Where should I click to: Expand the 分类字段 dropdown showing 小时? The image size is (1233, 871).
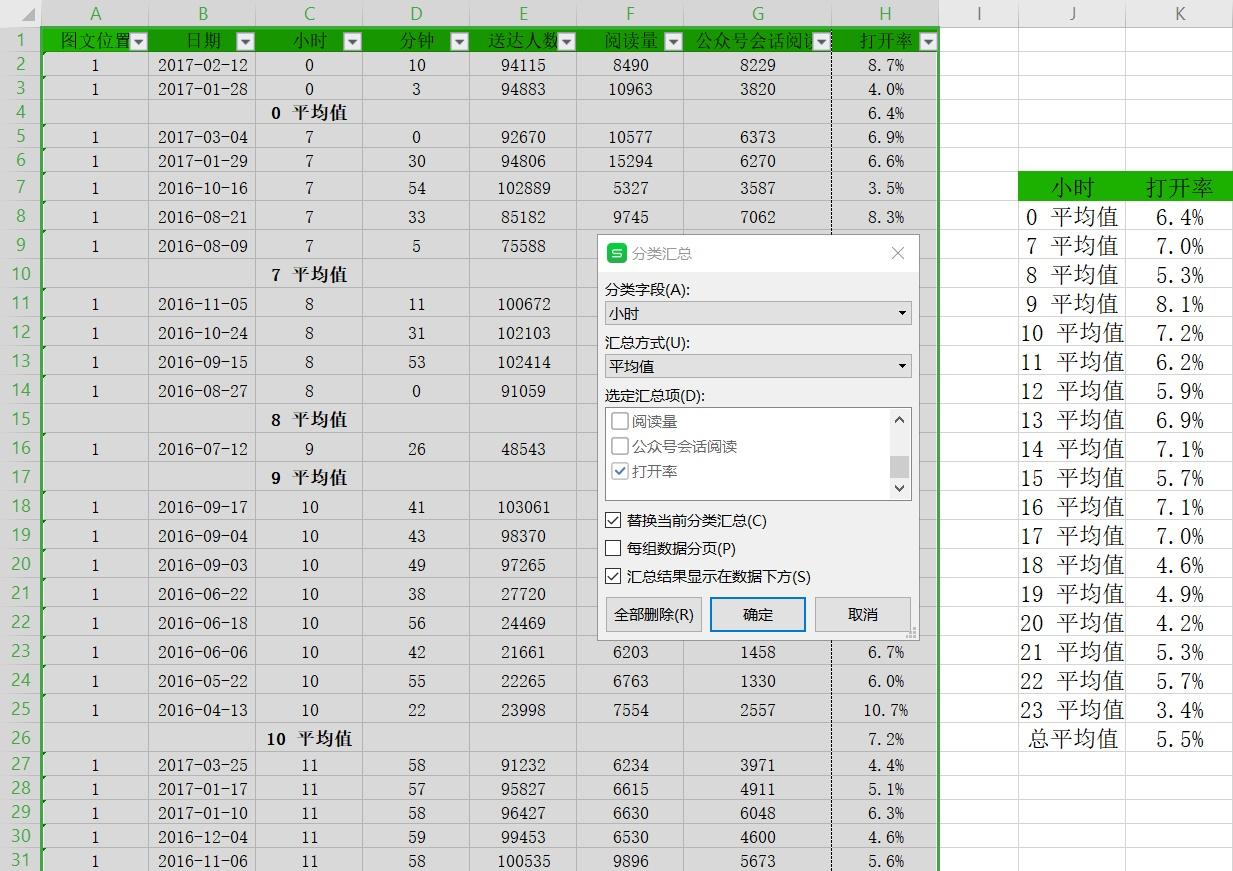click(x=758, y=313)
